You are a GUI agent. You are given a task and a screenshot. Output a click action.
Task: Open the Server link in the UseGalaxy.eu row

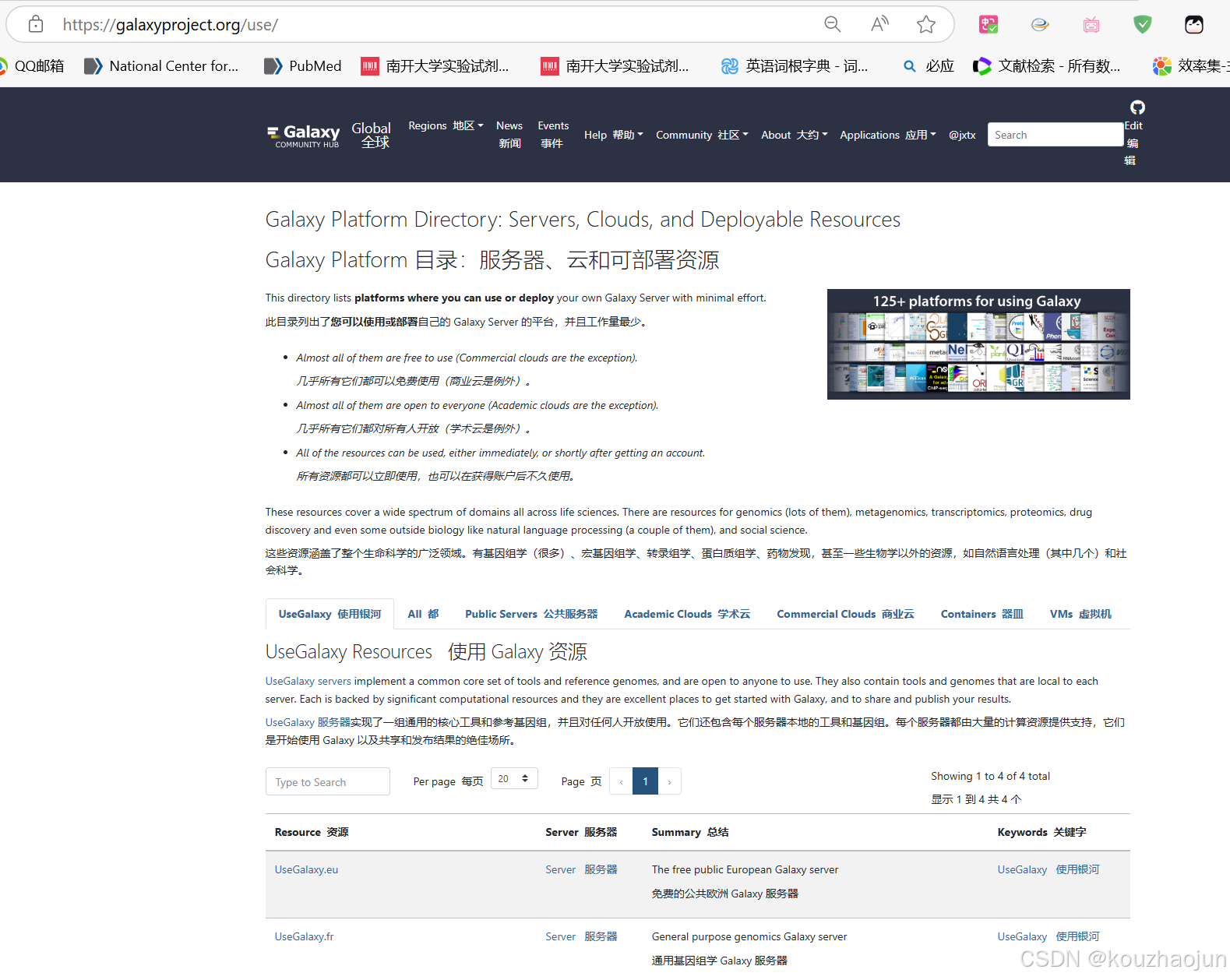point(581,869)
